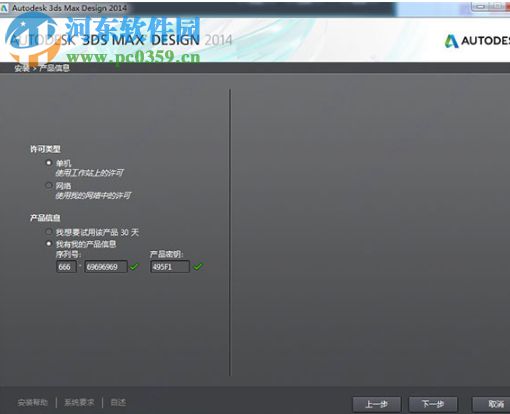Click the Autodesk logo in the header
Screen dimensions: 510x414
(x=477, y=41)
